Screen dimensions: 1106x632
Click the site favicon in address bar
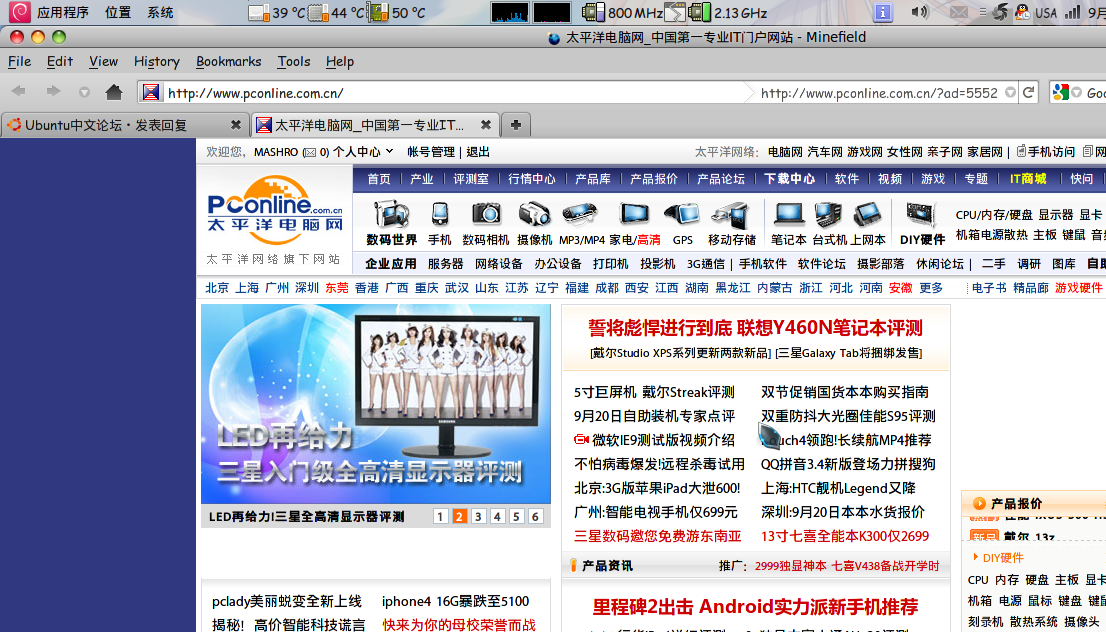[x=150, y=92]
